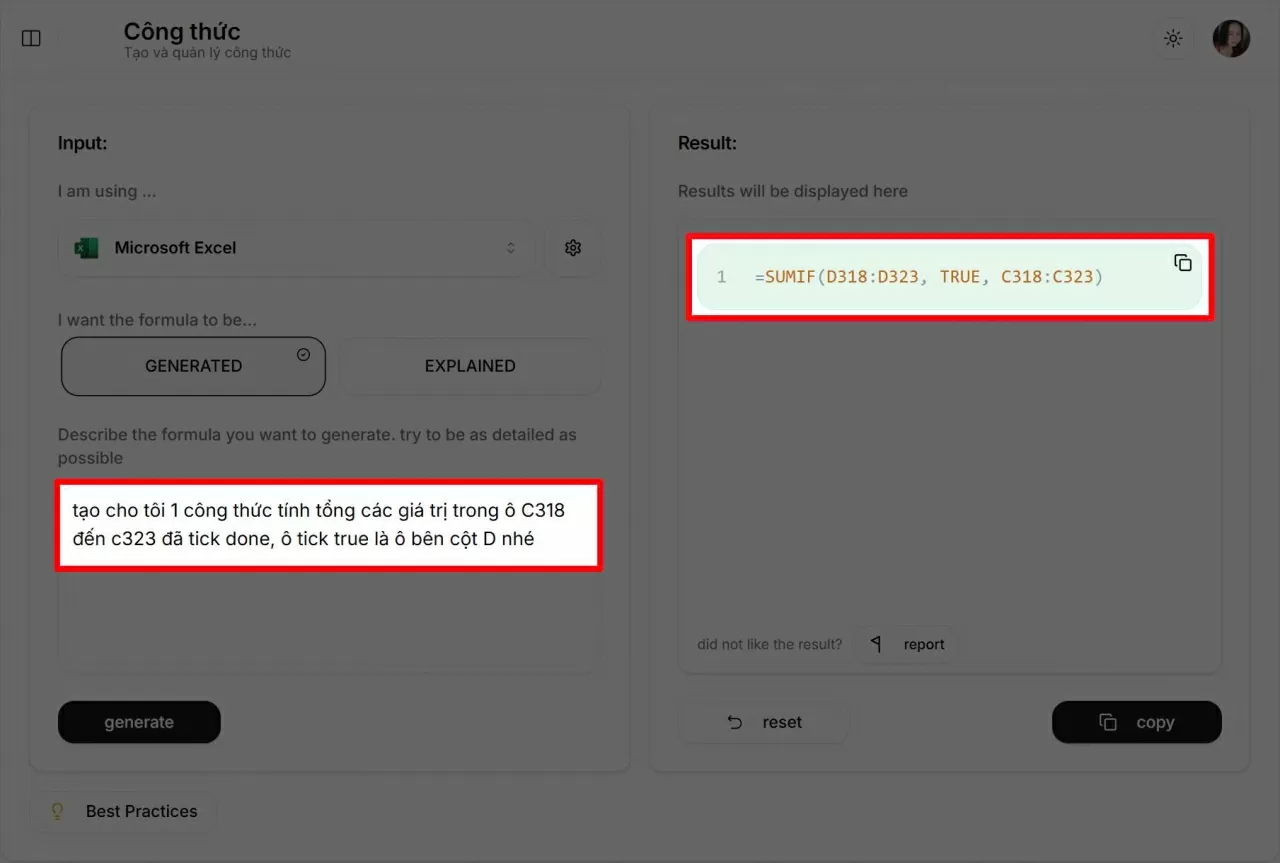Screen dimensions: 1280x863
Task: Click the SUMIF formula result line
Action: [x=928, y=277]
